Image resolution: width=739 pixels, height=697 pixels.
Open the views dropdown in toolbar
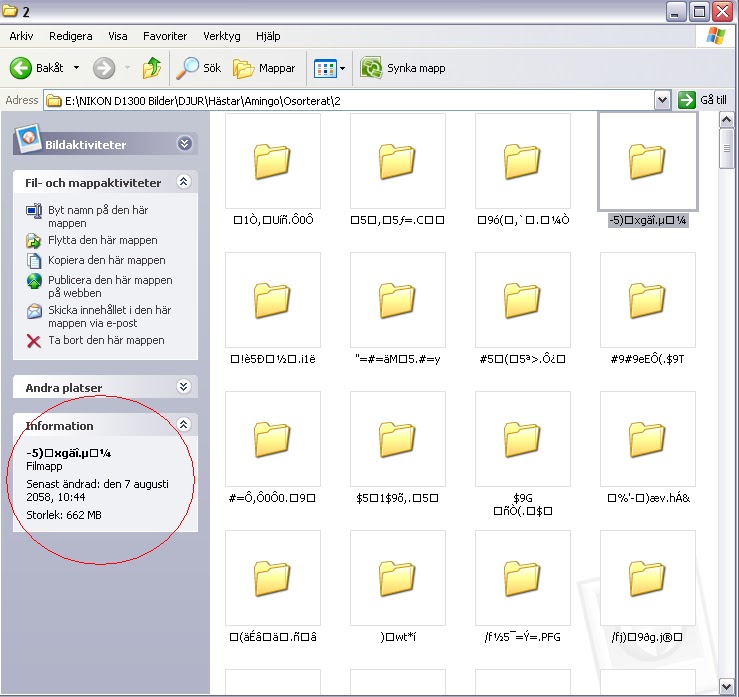pyautogui.click(x=342, y=69)
